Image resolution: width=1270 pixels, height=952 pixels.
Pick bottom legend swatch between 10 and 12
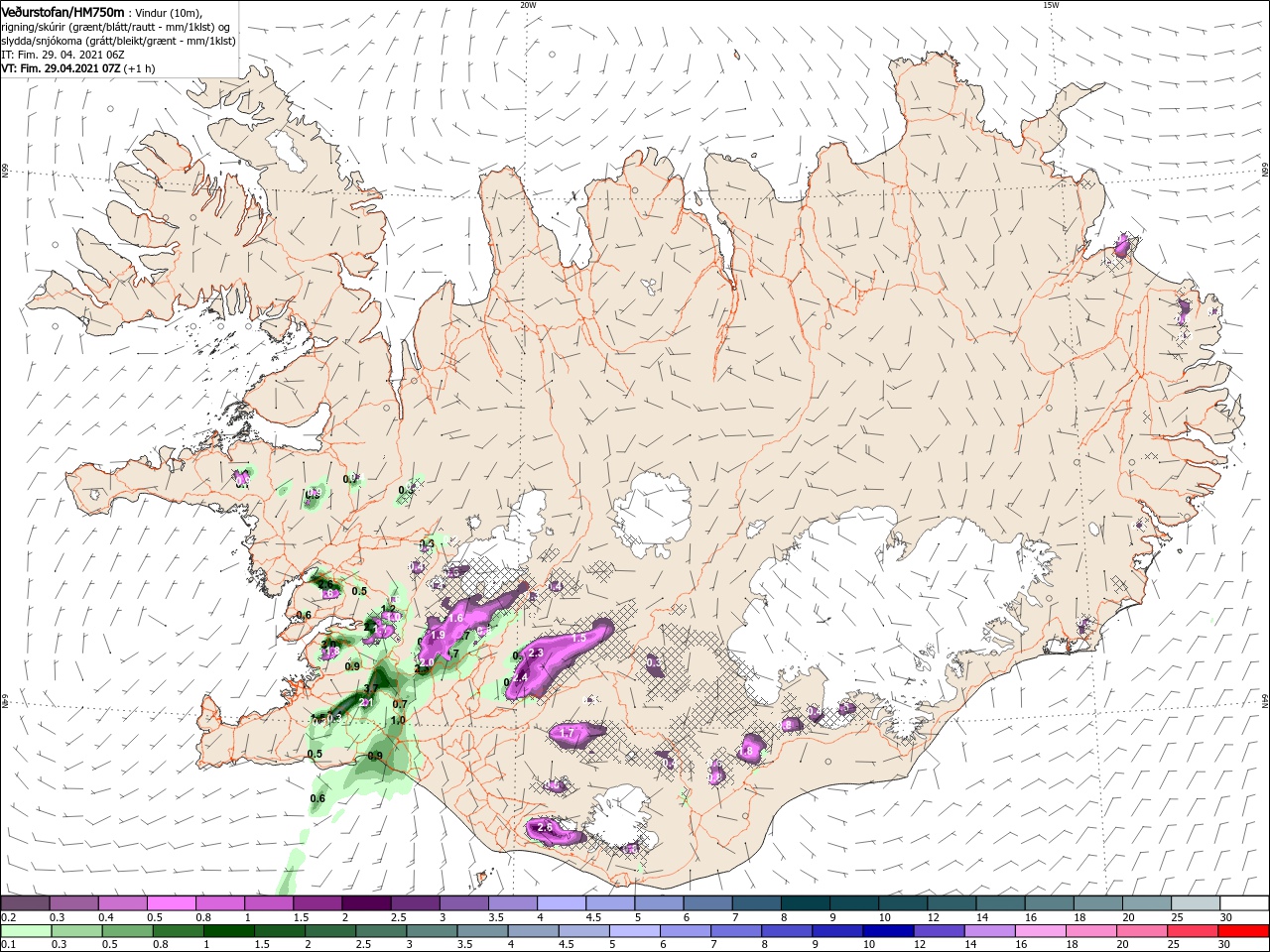point(890,931)
